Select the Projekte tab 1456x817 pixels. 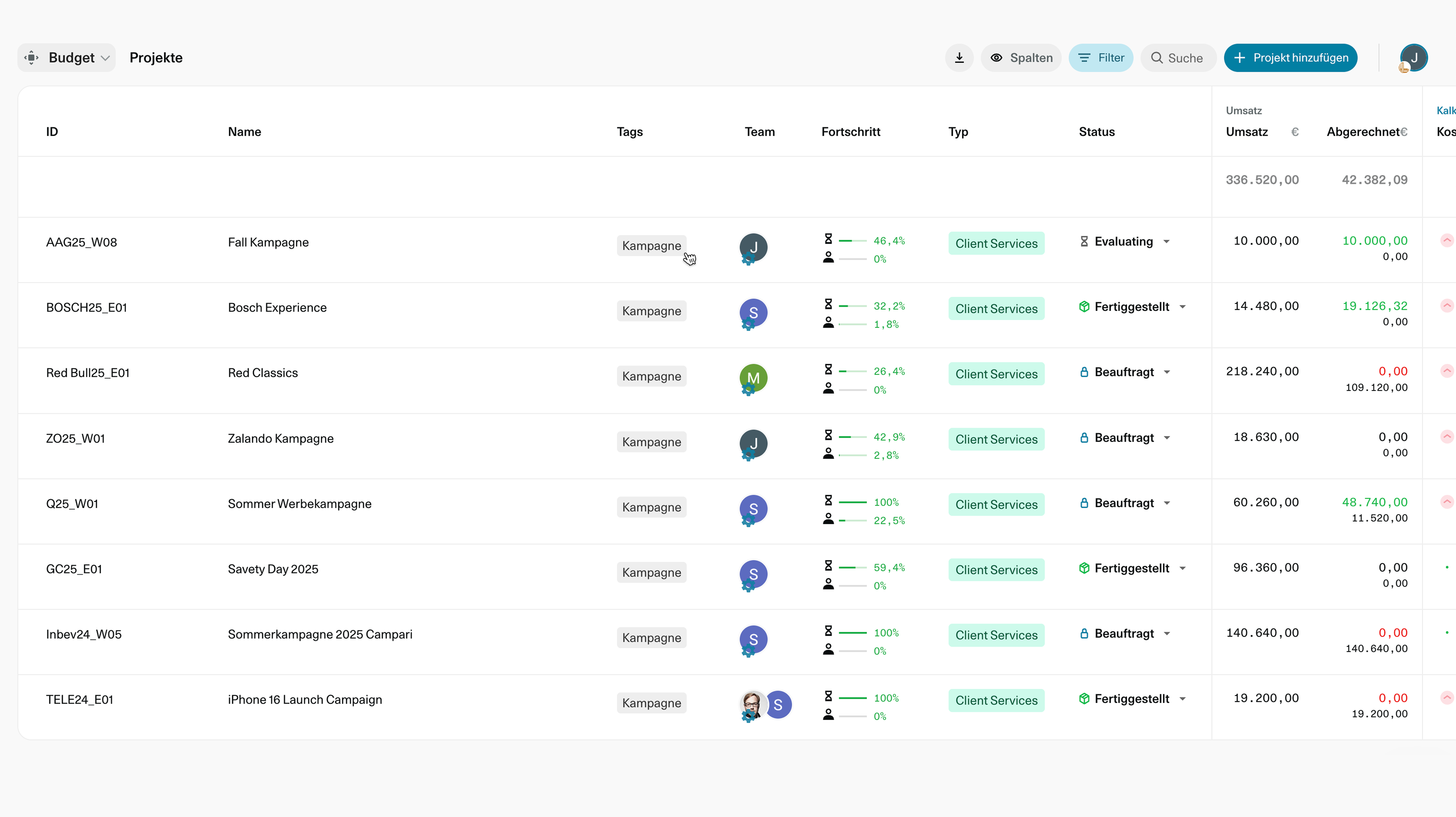156,58
